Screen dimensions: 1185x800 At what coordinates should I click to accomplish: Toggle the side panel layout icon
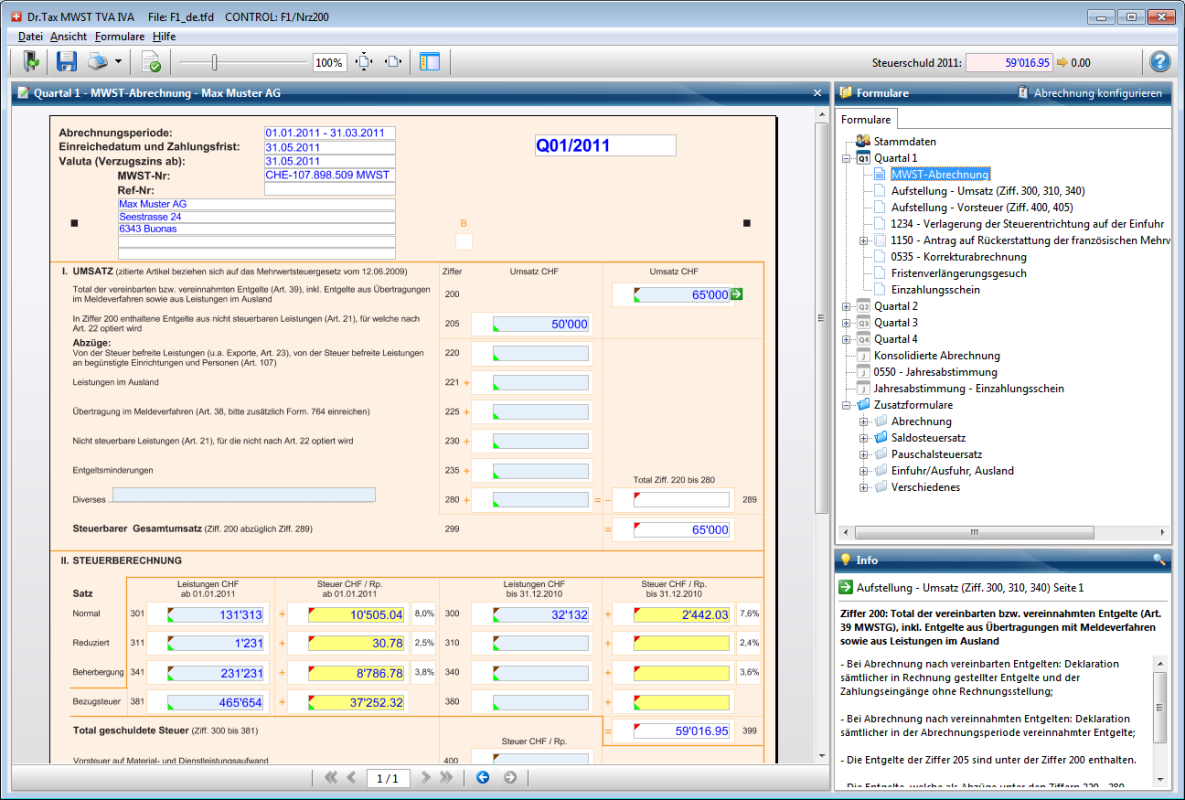429,62
